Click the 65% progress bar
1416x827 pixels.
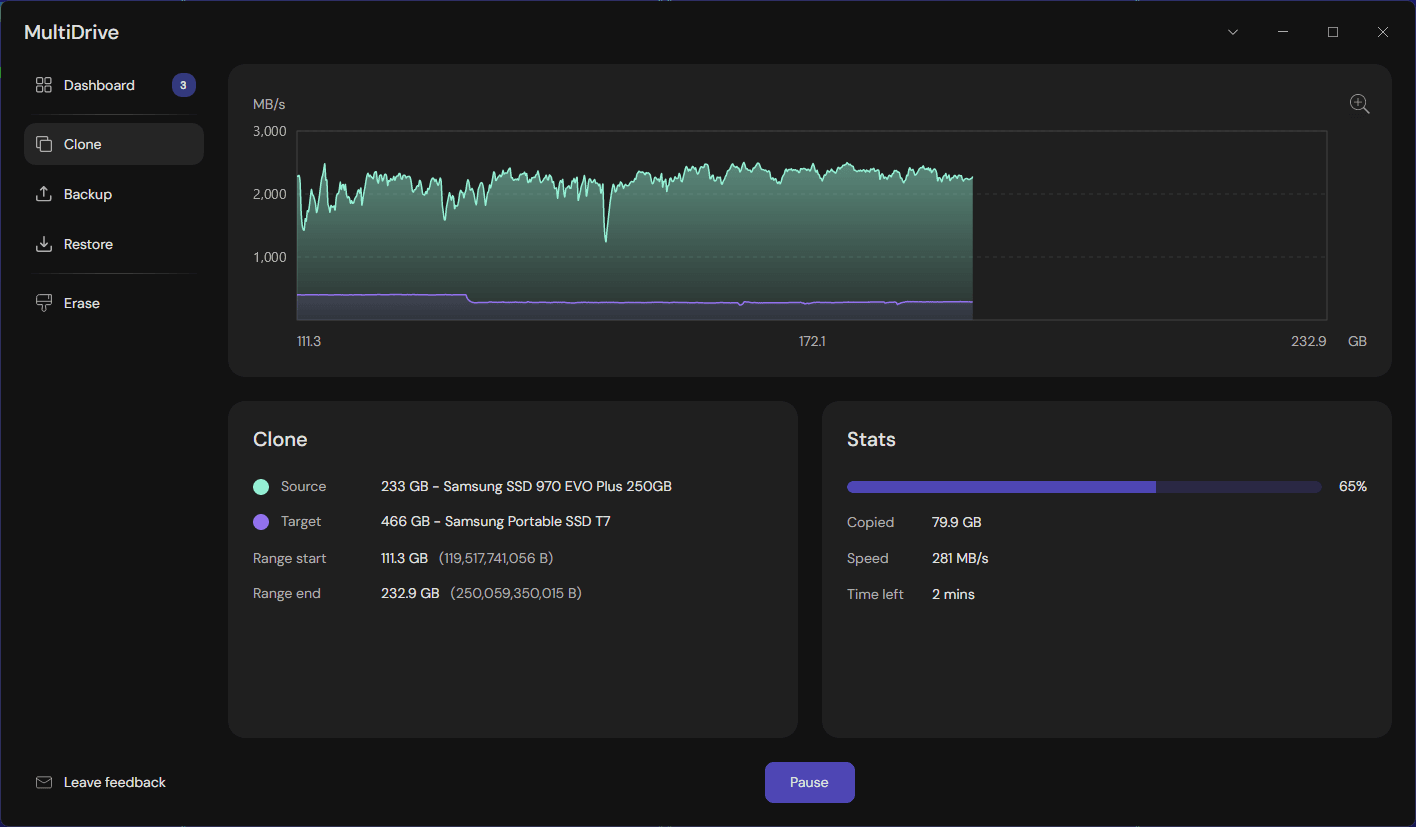(x=1083, y=486)
